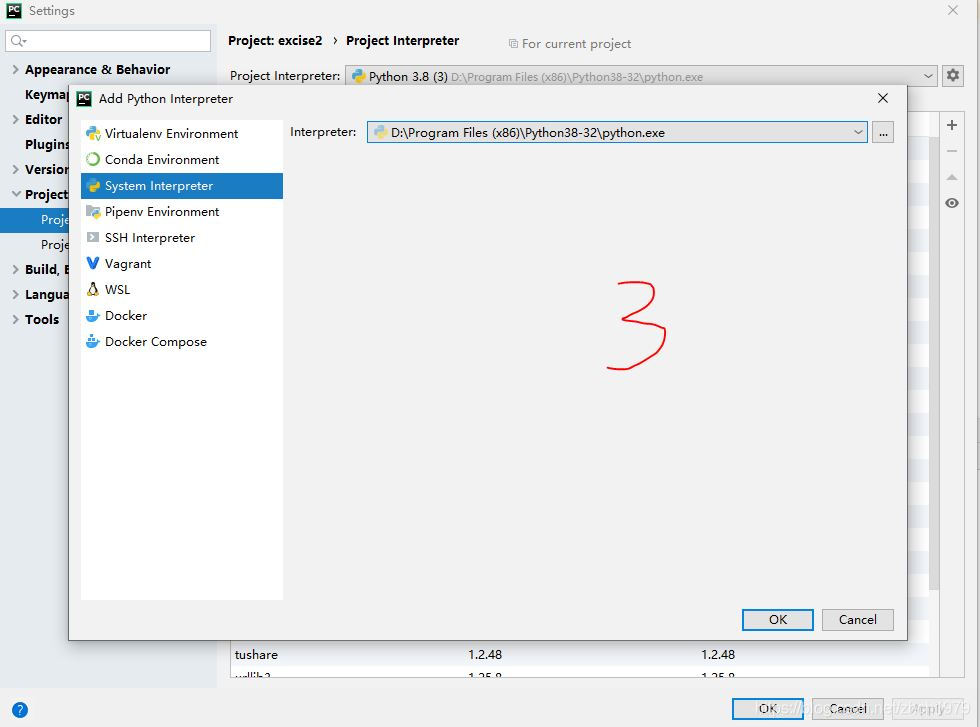The height and width of the screenshot is (727, 980).
Task: Select System Interpreter entry
Action: pos(159,186)
